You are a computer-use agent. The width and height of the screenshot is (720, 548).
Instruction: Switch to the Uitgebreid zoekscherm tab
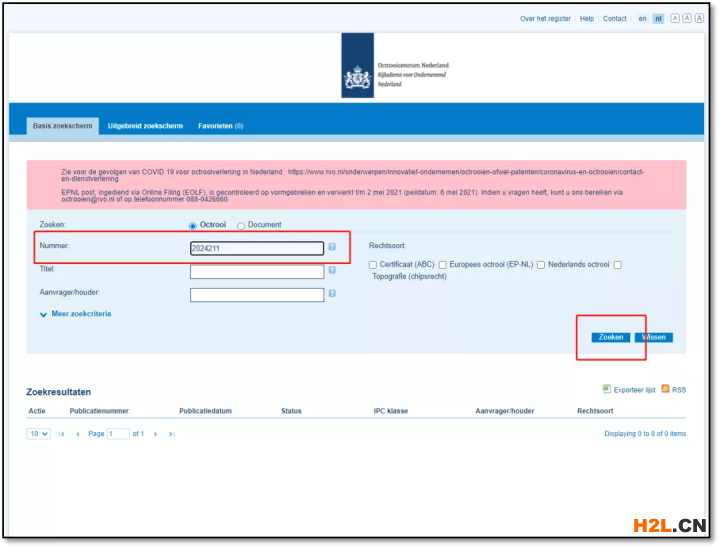click(145, 126)
